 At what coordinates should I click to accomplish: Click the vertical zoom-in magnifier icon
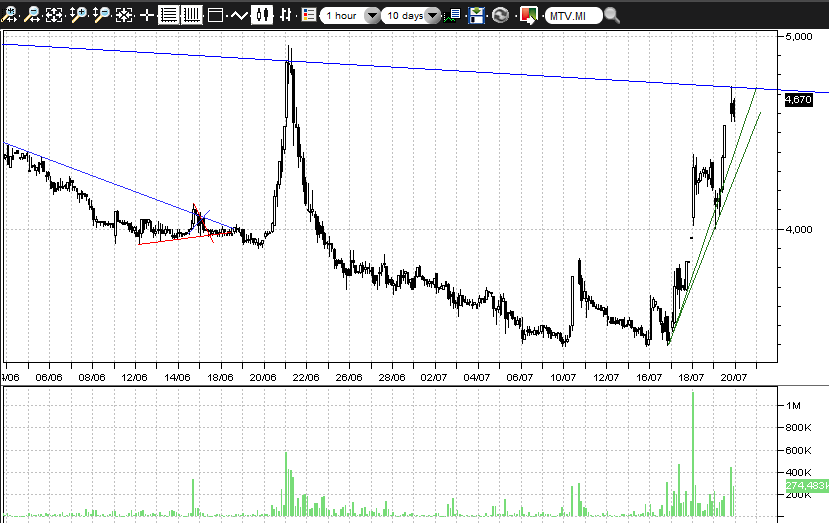point(79,15)
